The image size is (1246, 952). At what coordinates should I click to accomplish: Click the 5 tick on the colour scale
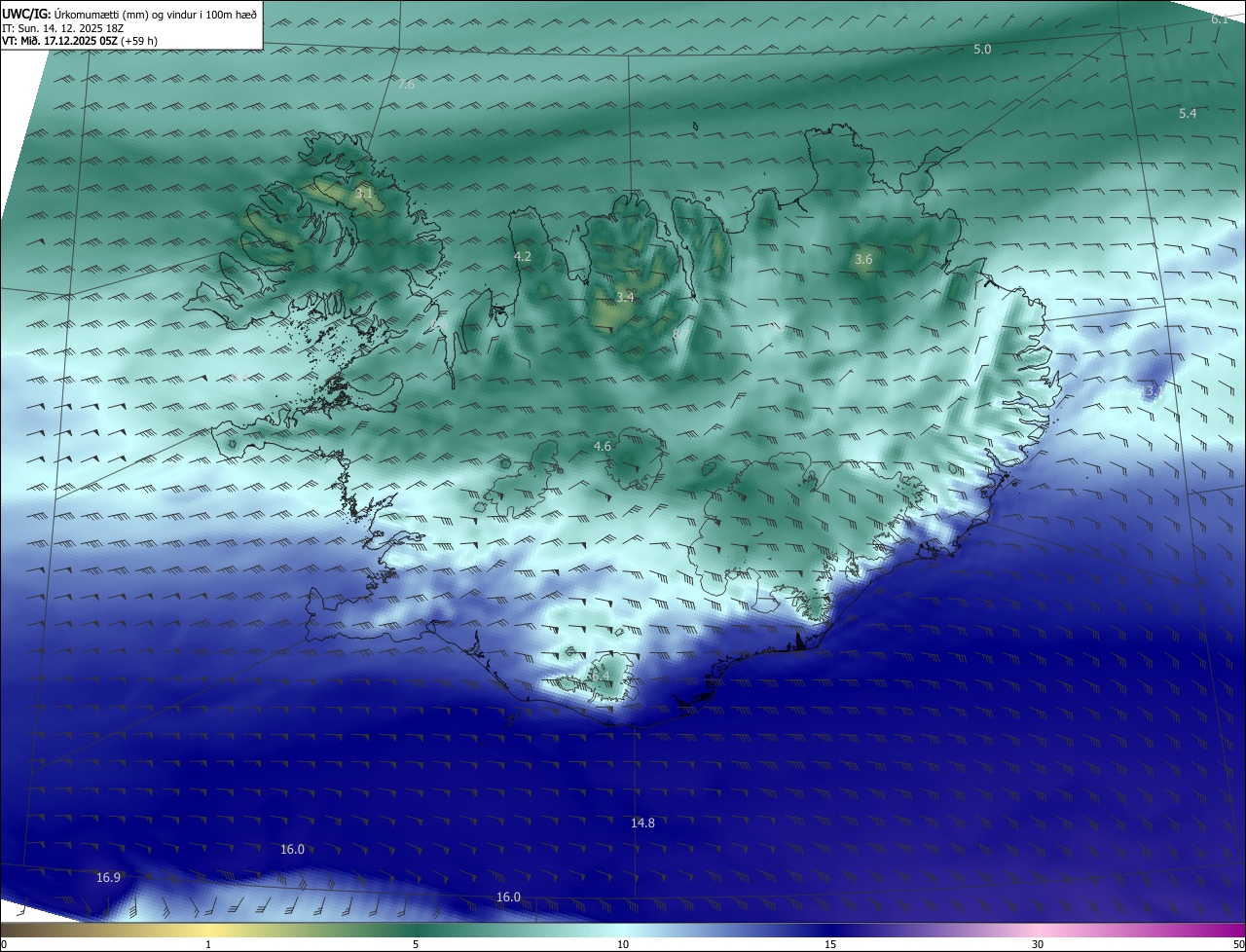[416, 945]
